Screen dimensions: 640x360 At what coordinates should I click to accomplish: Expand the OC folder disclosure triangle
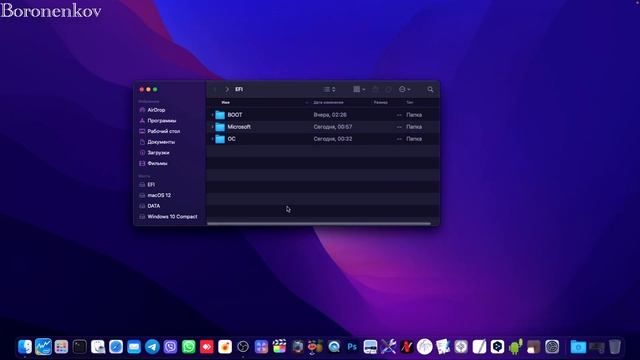click(212, 139)
